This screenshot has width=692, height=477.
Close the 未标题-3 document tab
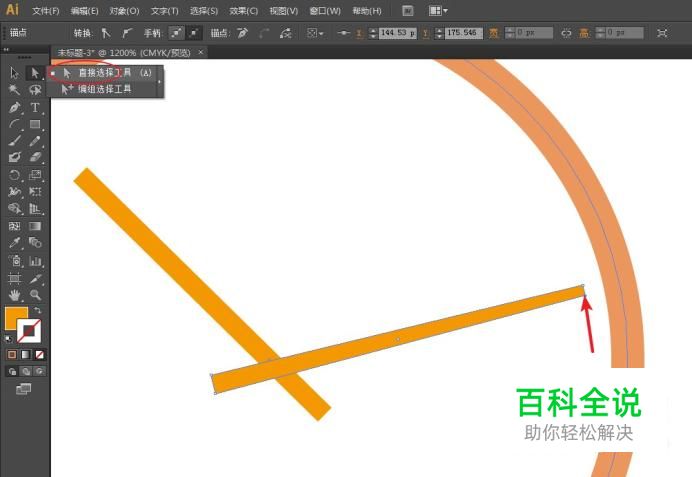click(x=200, y=53)
